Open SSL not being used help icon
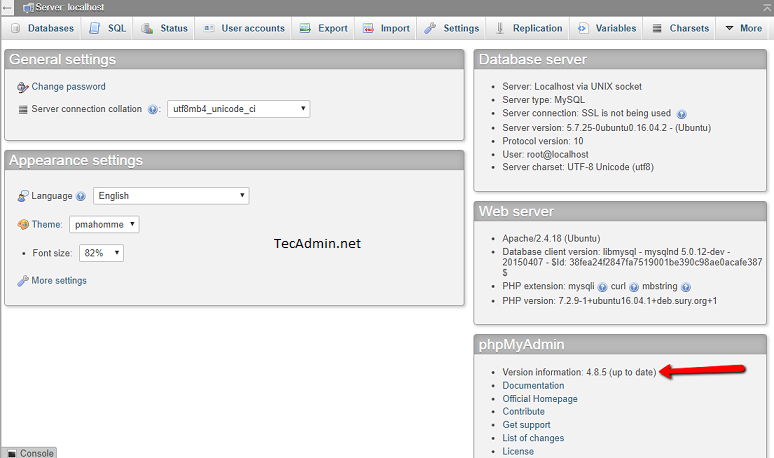This screenshot has height=458, width=774. (681, 114)
